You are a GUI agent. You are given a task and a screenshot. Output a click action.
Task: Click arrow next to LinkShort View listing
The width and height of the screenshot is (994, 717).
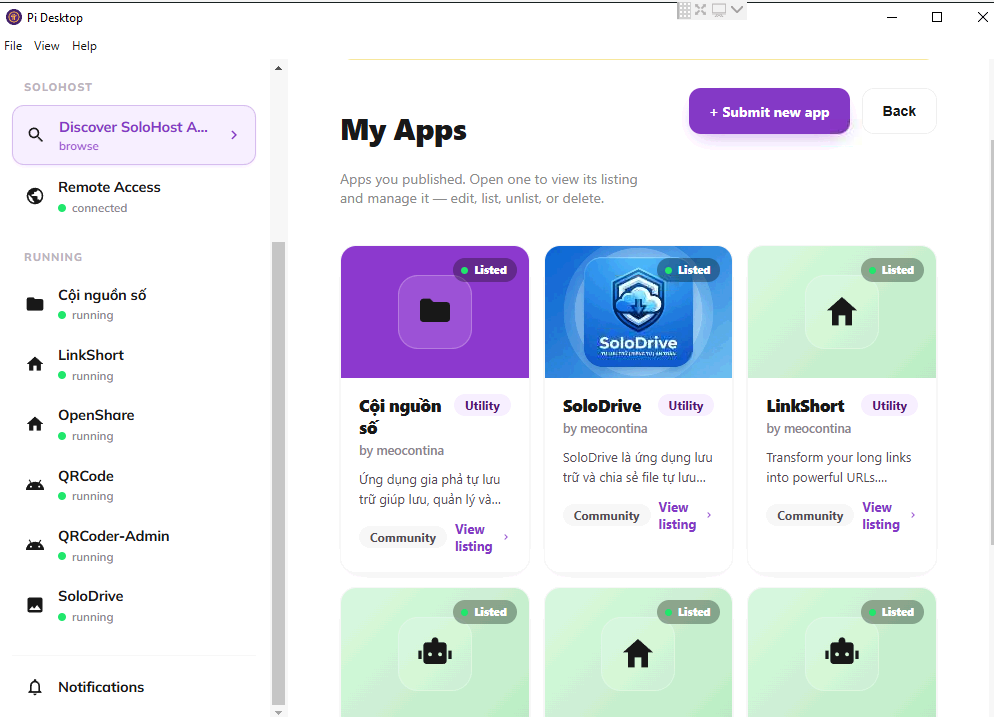(x=913, y=515)
